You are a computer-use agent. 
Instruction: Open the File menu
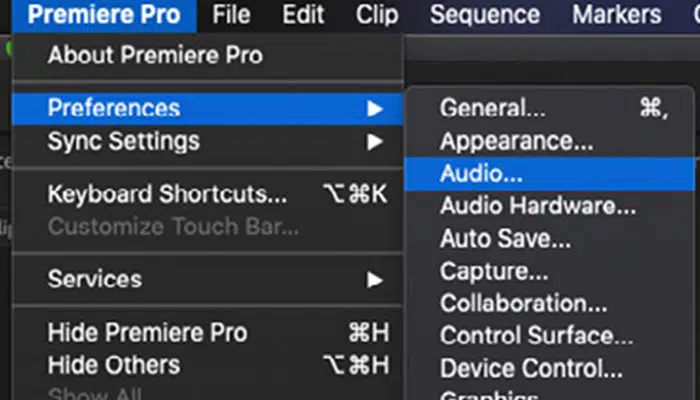point(231,15)
